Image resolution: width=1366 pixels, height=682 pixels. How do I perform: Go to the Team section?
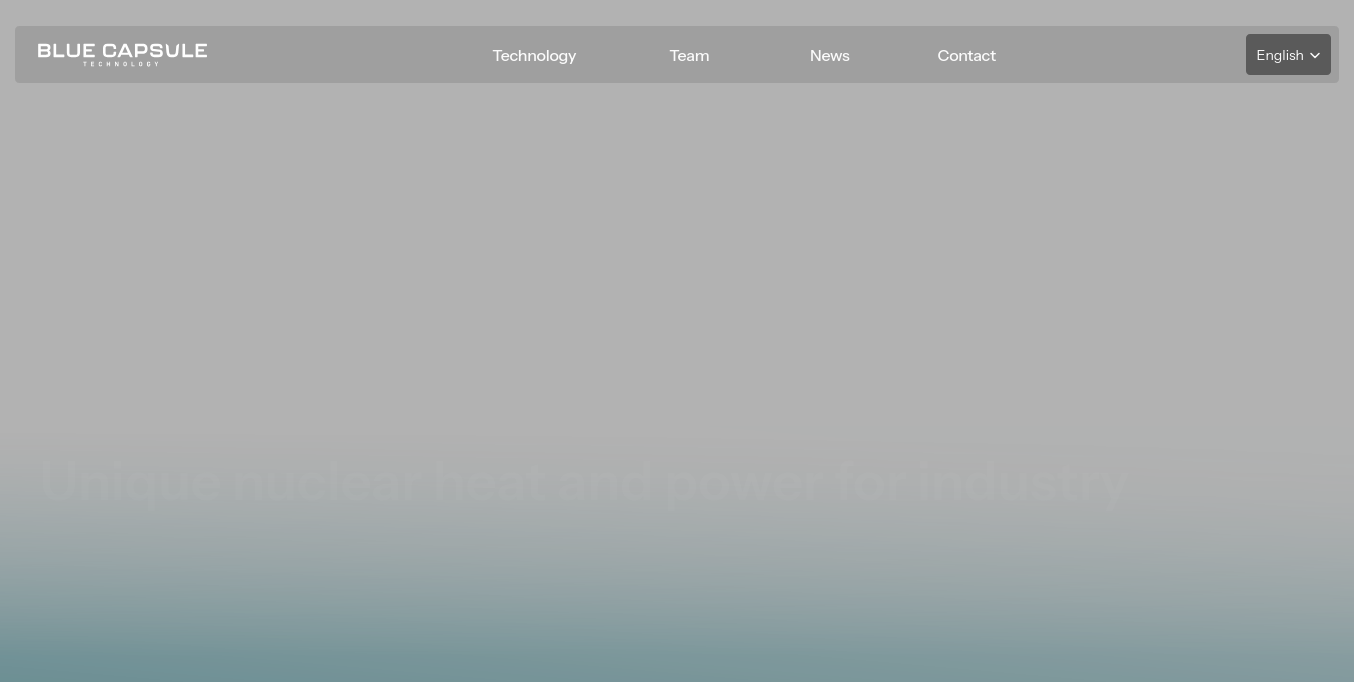(x=689, y=55)
